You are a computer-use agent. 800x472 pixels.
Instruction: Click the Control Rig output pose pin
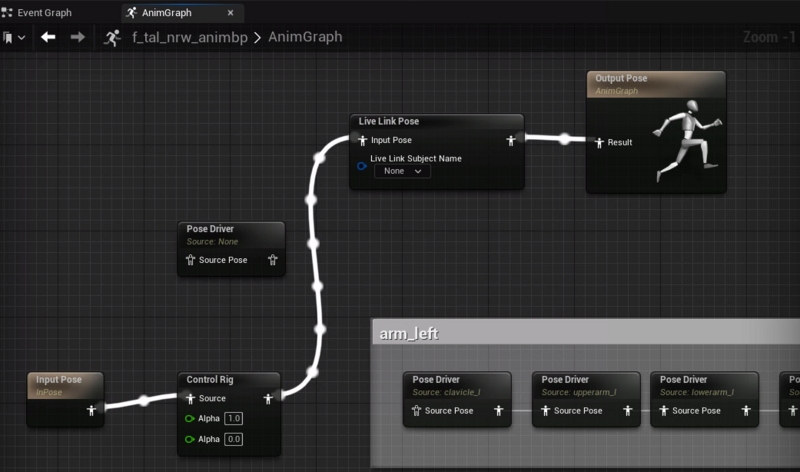pyautogui.click(x=268, y=398)
